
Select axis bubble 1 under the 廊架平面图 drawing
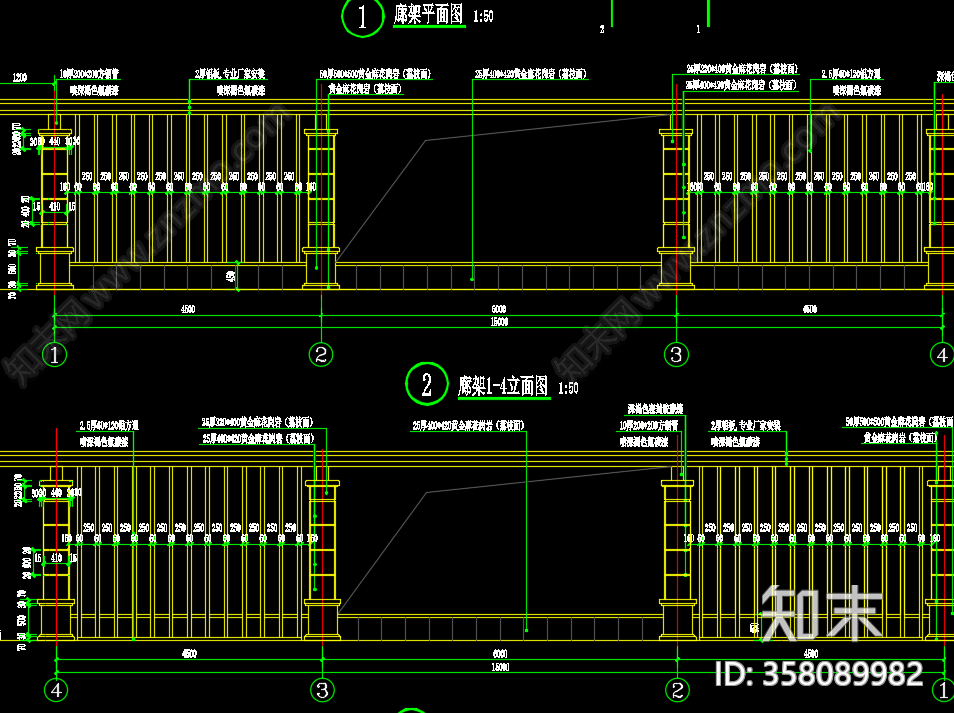pos(55,354)
